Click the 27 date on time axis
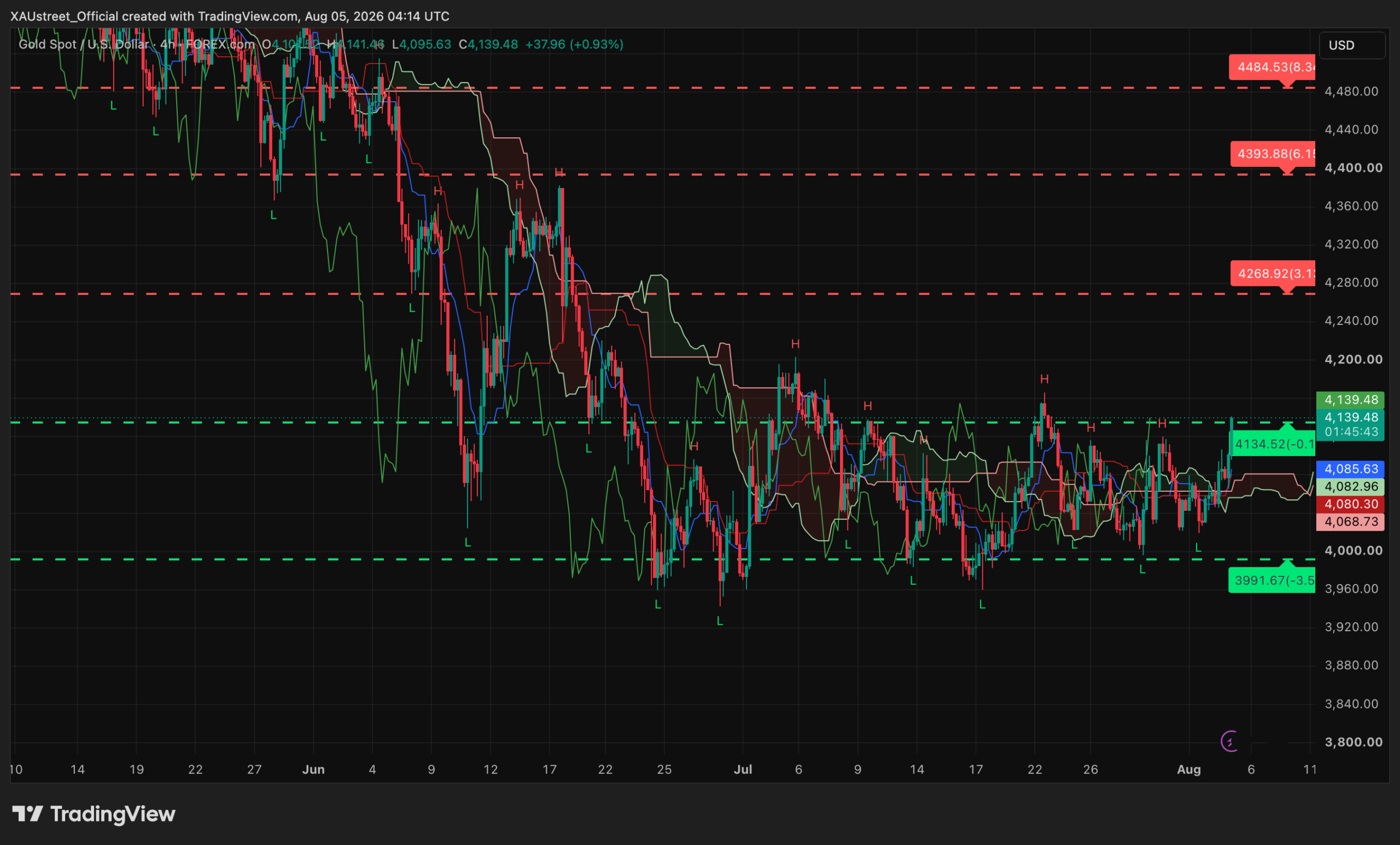 pyautogui.click(x=254, y=770)
